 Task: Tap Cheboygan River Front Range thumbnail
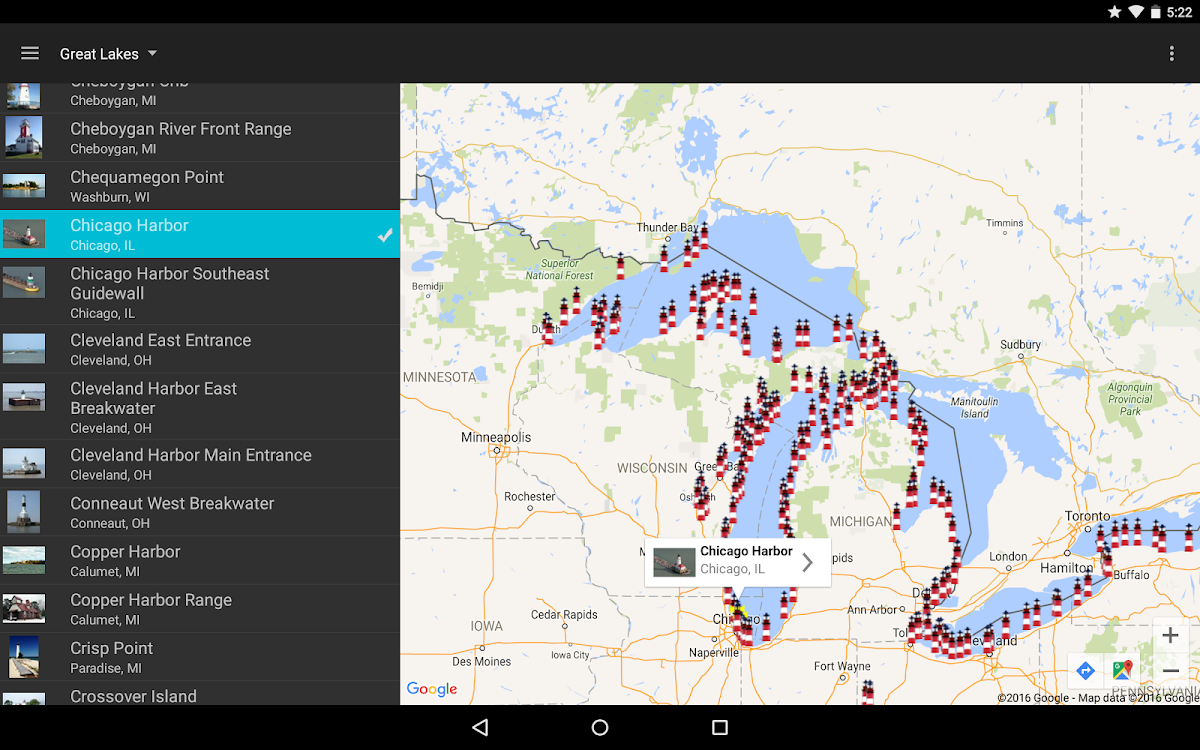[x=23, y=138]
